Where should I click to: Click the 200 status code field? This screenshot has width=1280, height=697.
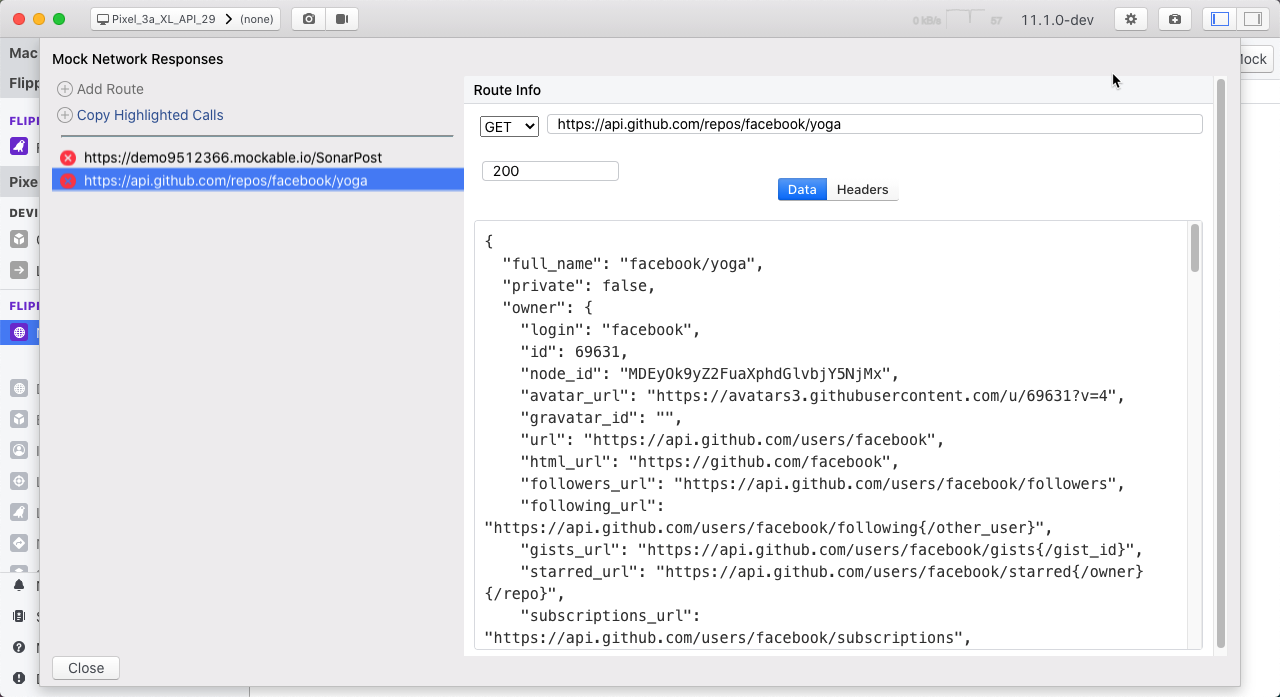[550, 171]
